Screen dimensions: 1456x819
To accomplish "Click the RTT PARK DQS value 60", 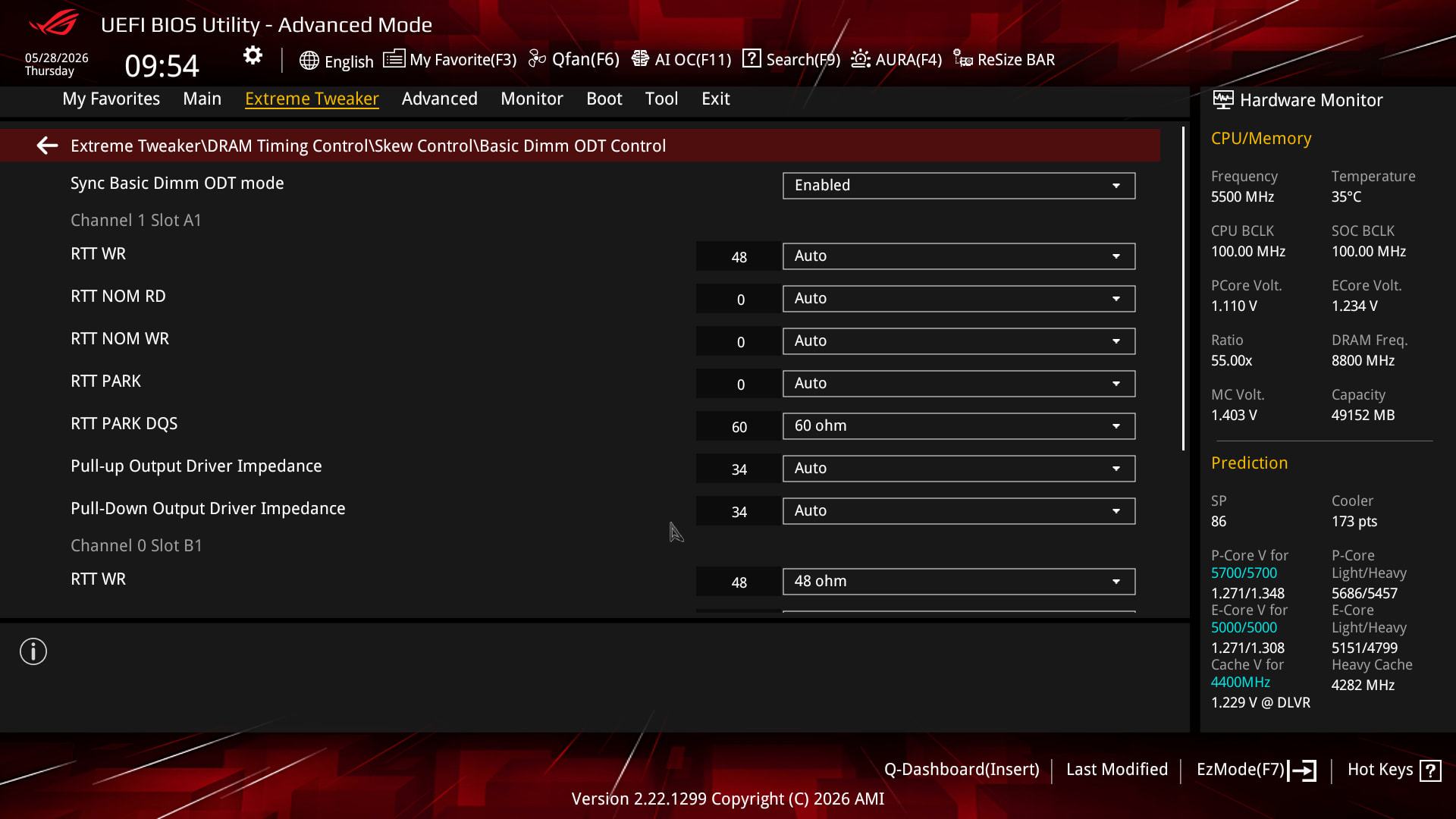I will (738, 427).
